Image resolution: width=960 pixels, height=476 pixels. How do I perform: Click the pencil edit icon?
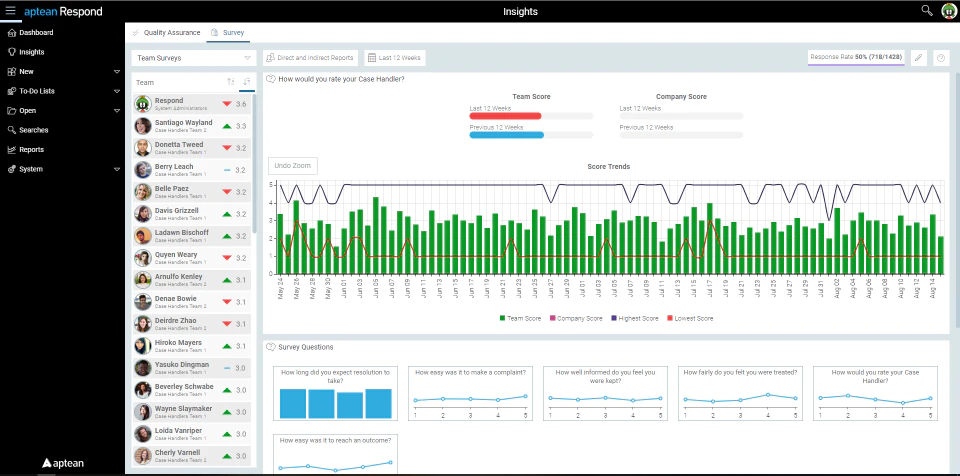pos(918,58)
